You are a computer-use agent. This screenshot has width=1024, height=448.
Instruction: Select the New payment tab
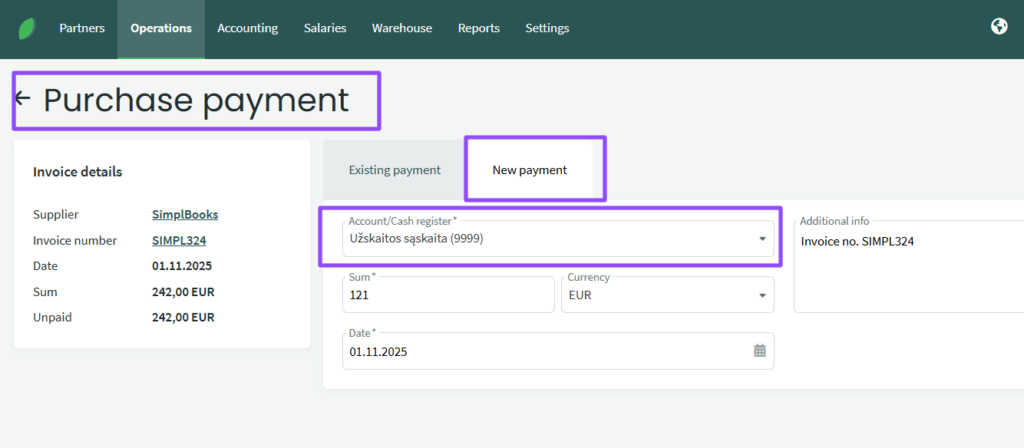tap(529, 170)
